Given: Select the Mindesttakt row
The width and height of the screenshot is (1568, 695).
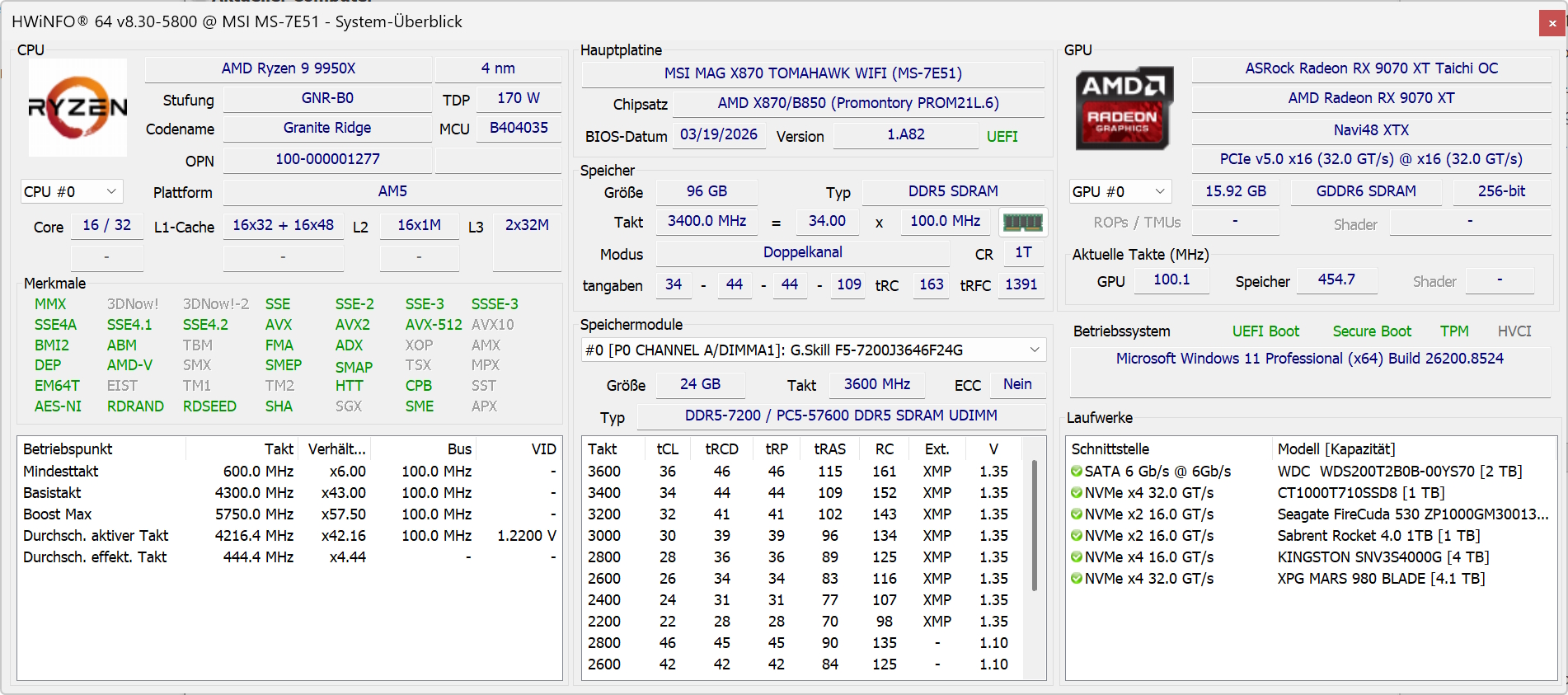Looking at the screenshot, I should (289, 472).
